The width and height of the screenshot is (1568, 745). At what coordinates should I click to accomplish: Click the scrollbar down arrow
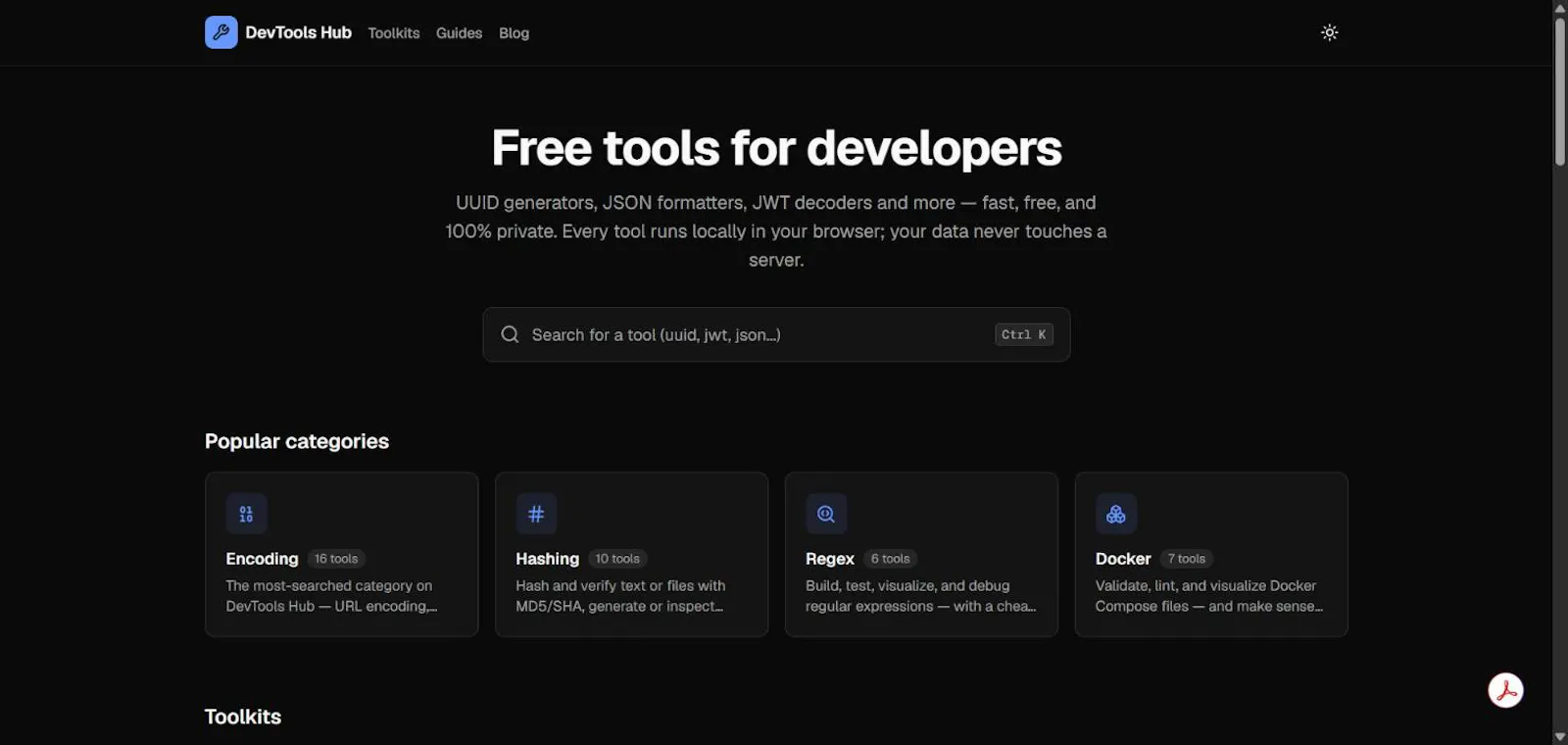coord(1560,736)
